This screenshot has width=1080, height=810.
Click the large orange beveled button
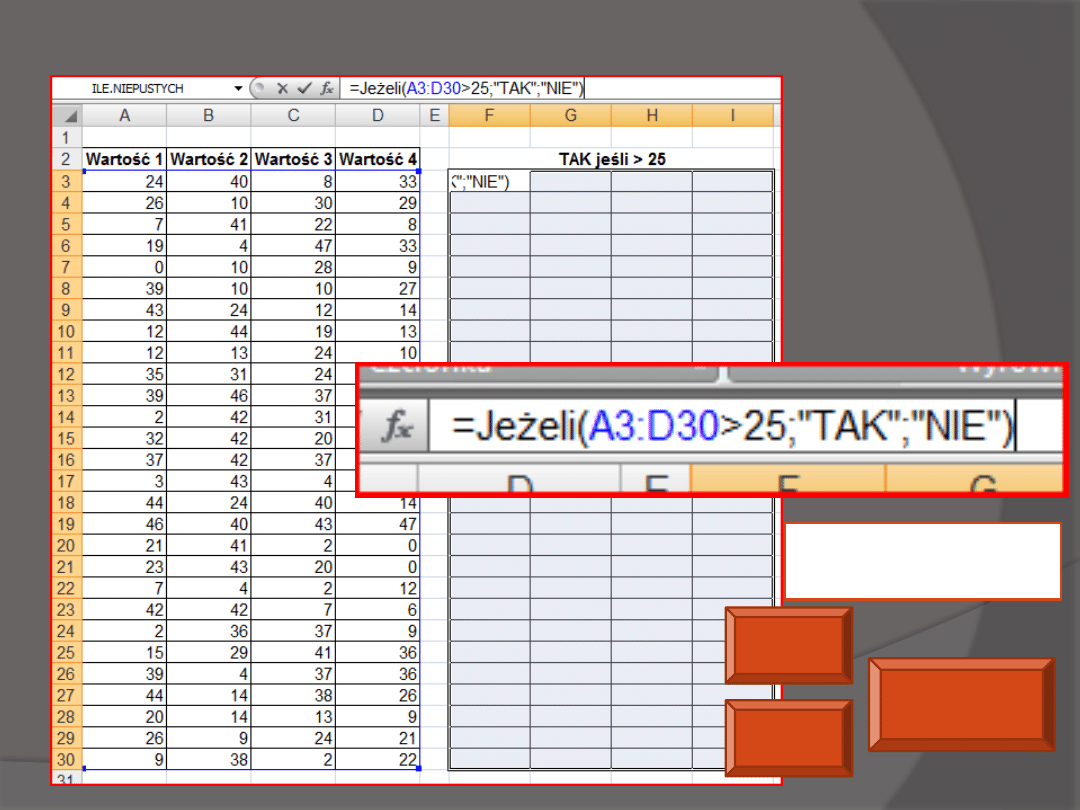[x=961, y=704]
